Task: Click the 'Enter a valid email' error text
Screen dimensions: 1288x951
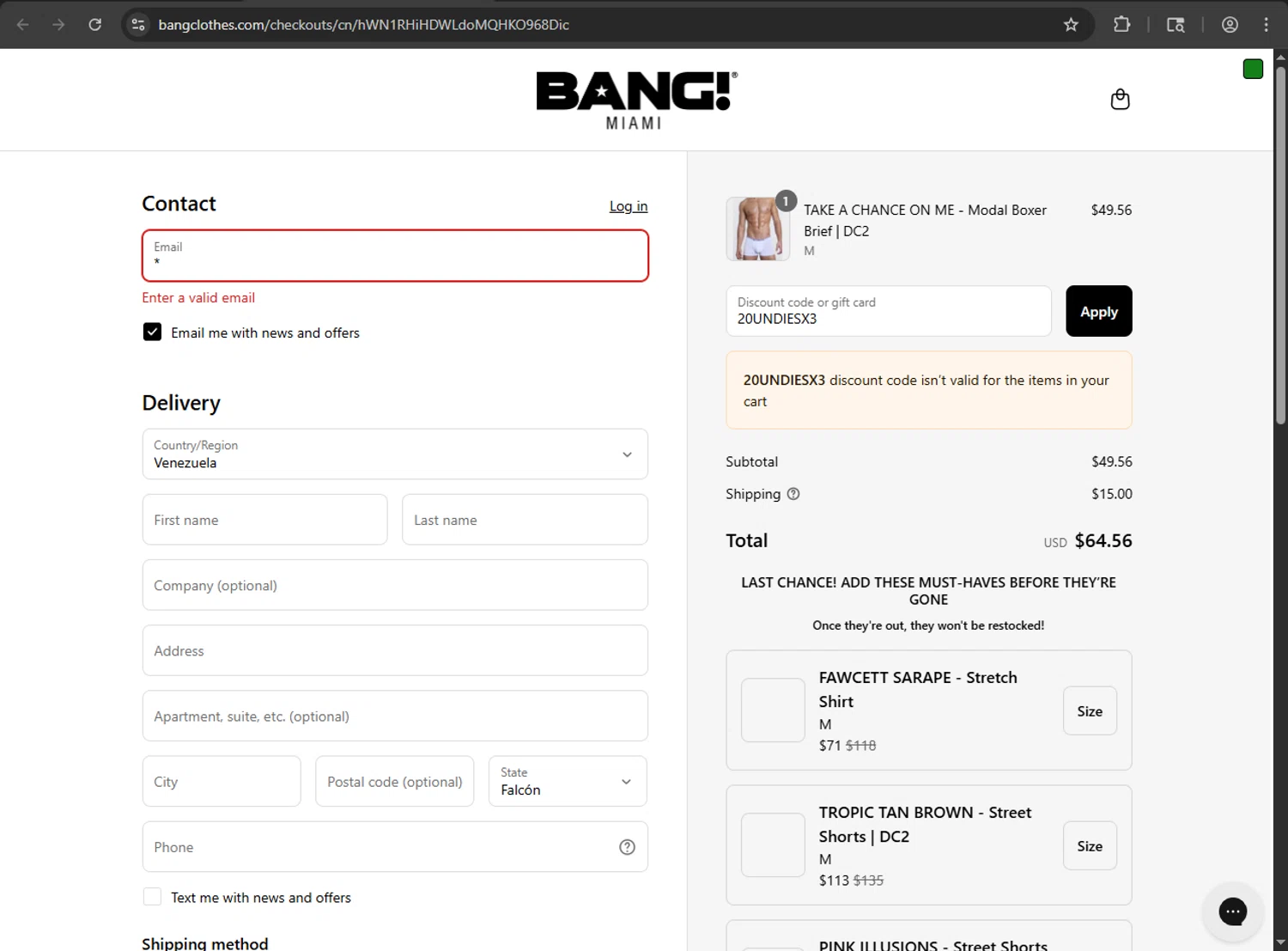Action: click(198, 298)
